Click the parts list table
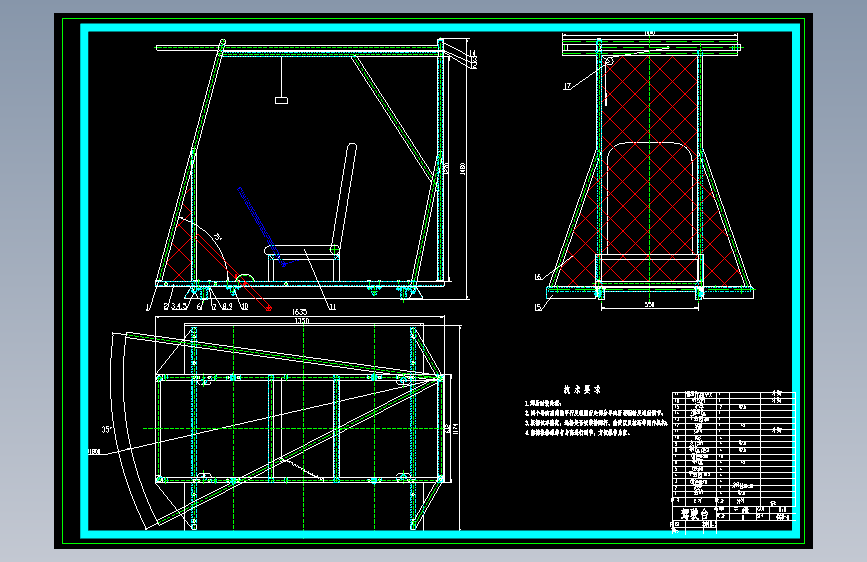867x562 pixels. pyautogui.click(x=733, y=449)
